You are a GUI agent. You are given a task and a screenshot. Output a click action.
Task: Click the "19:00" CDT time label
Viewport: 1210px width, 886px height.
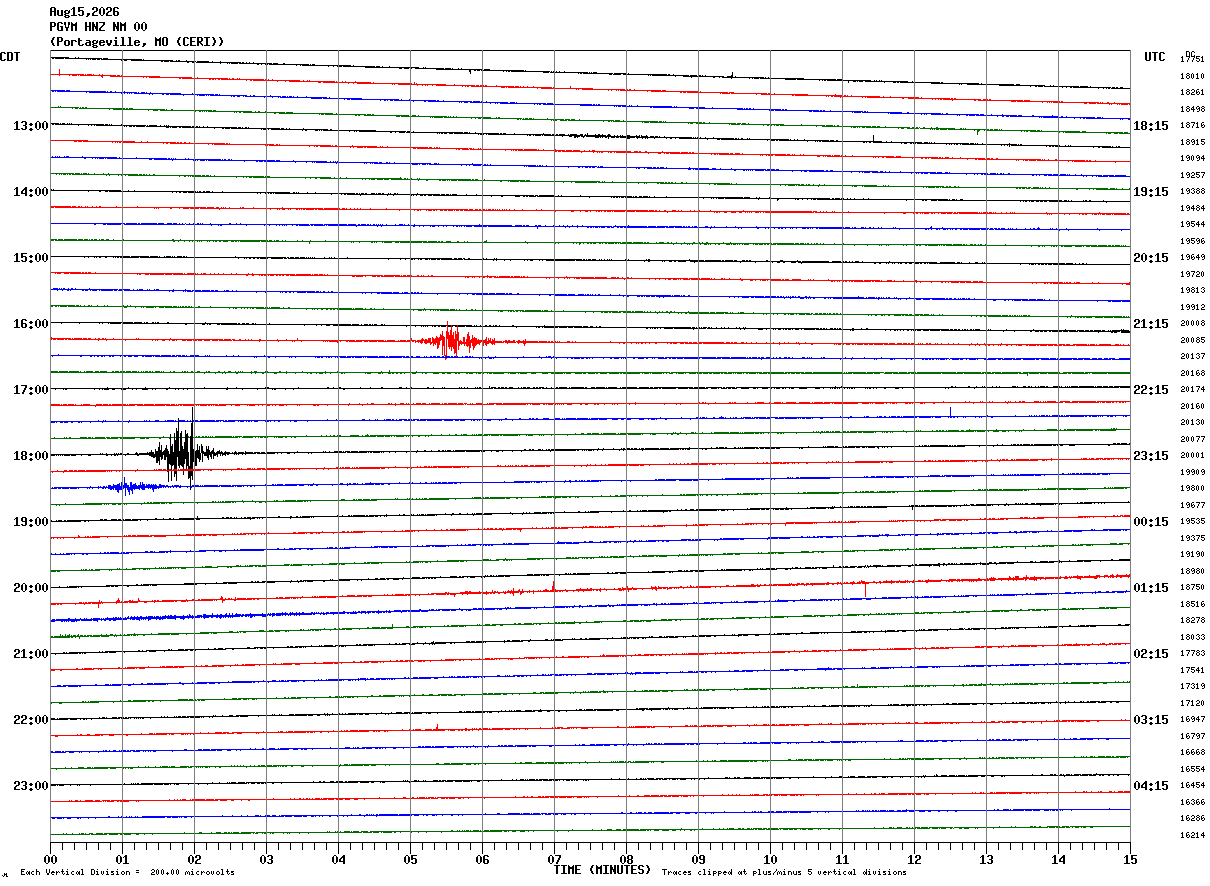pyautogui.click(x=31, y=522)
